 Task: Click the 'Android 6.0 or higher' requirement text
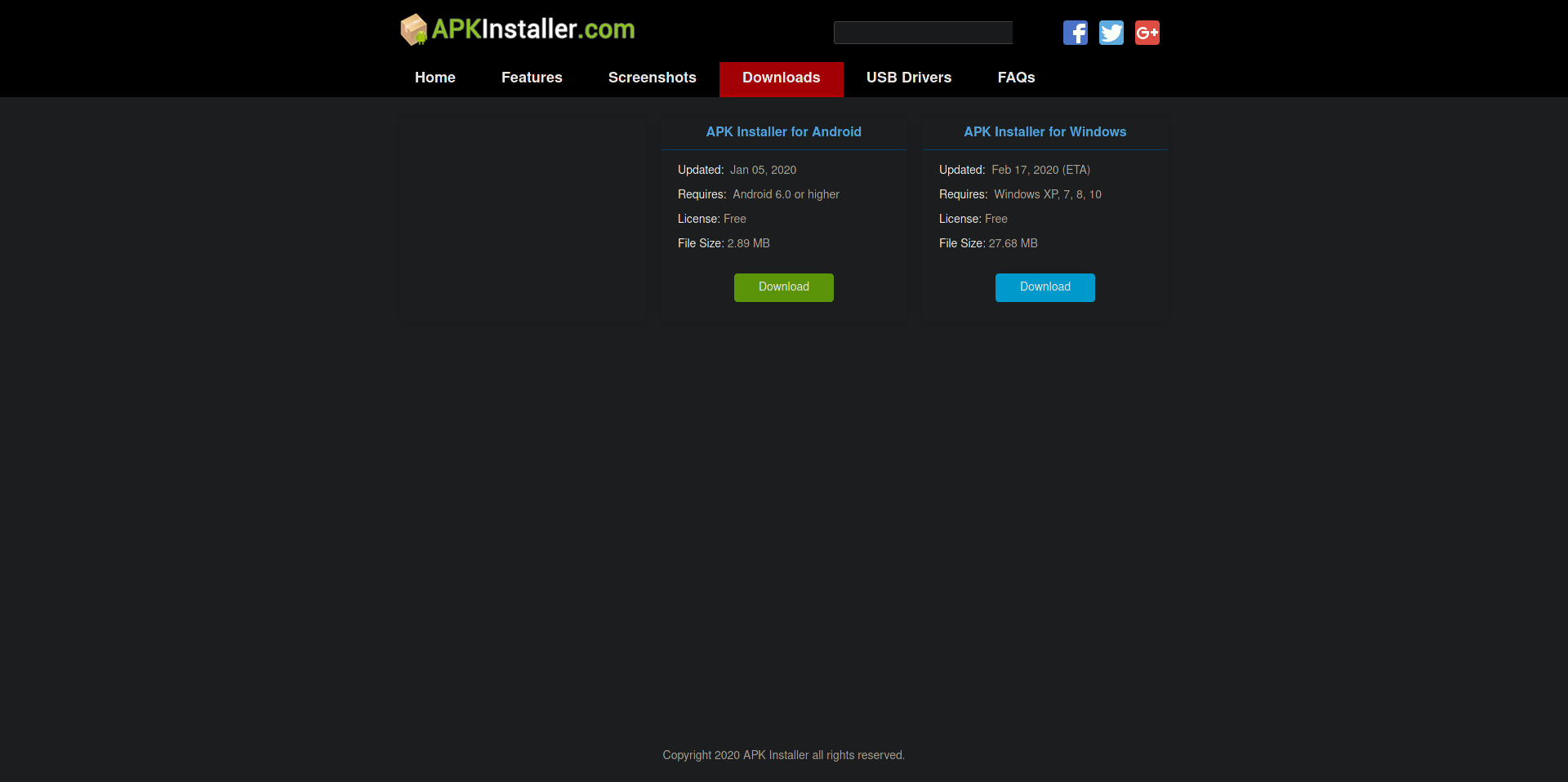(786, 194)
